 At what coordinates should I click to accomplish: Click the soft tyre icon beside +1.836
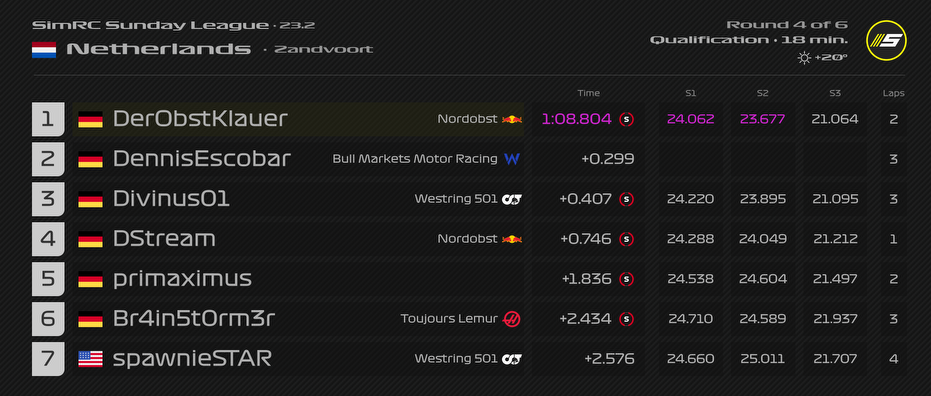[626, 279]
